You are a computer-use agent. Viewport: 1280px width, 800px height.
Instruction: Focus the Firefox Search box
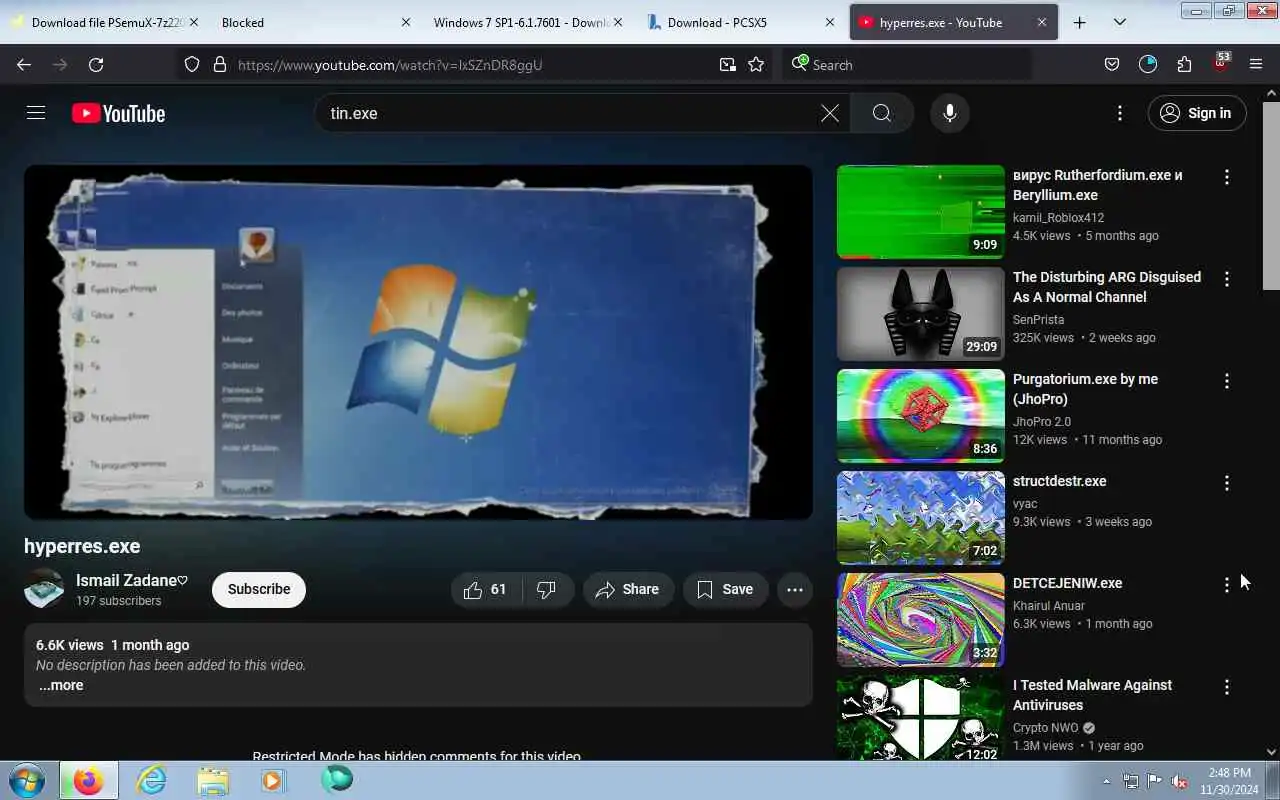905,65
